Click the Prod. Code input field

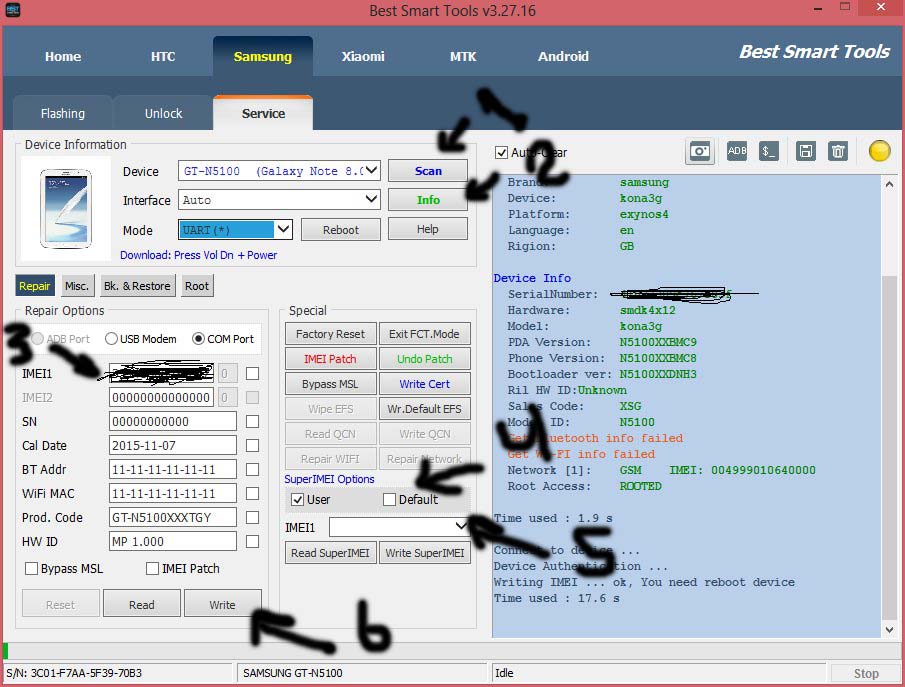click(173, 517)
